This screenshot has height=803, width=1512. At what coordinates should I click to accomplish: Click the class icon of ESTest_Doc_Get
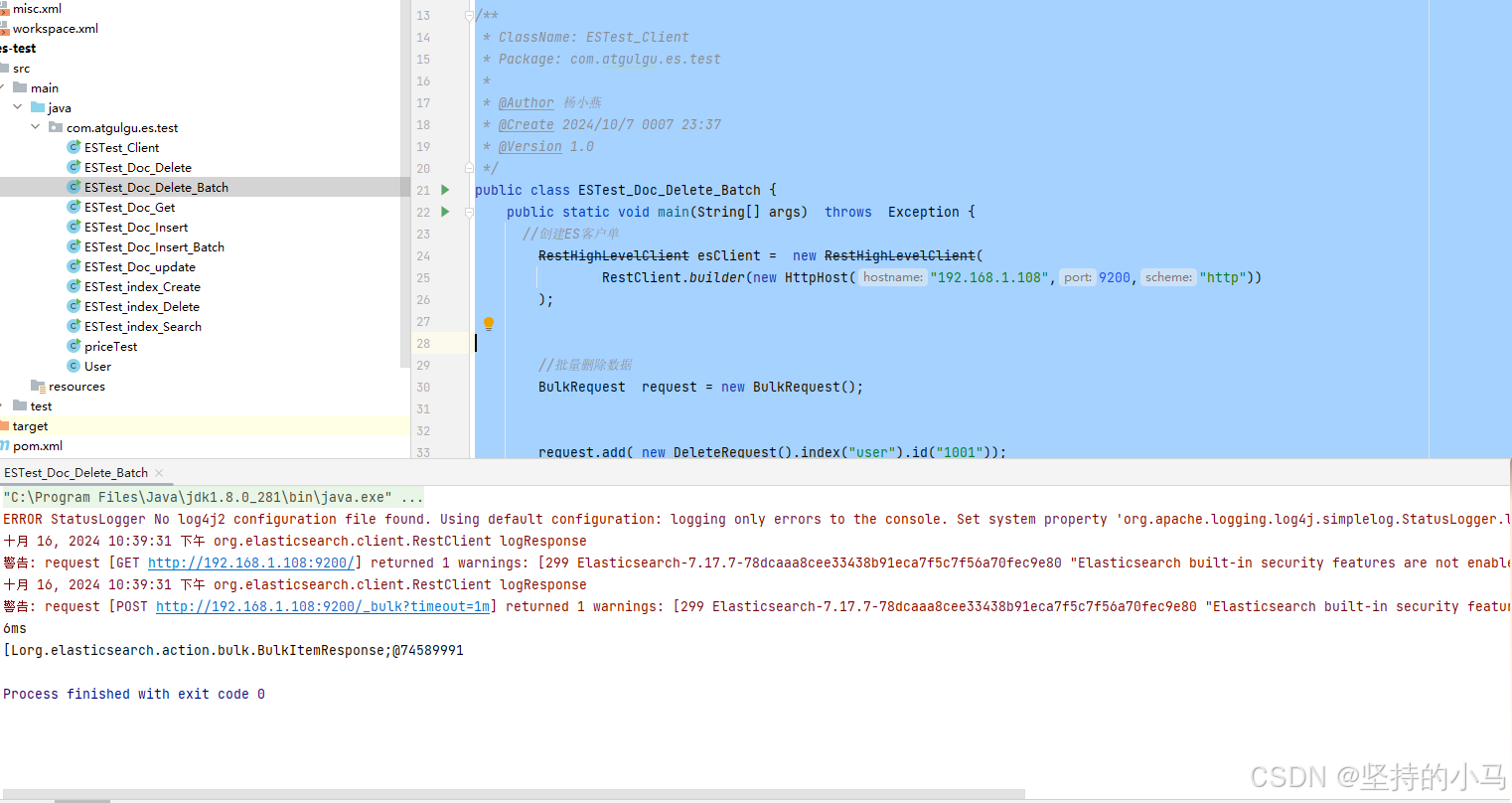[74, 207]
